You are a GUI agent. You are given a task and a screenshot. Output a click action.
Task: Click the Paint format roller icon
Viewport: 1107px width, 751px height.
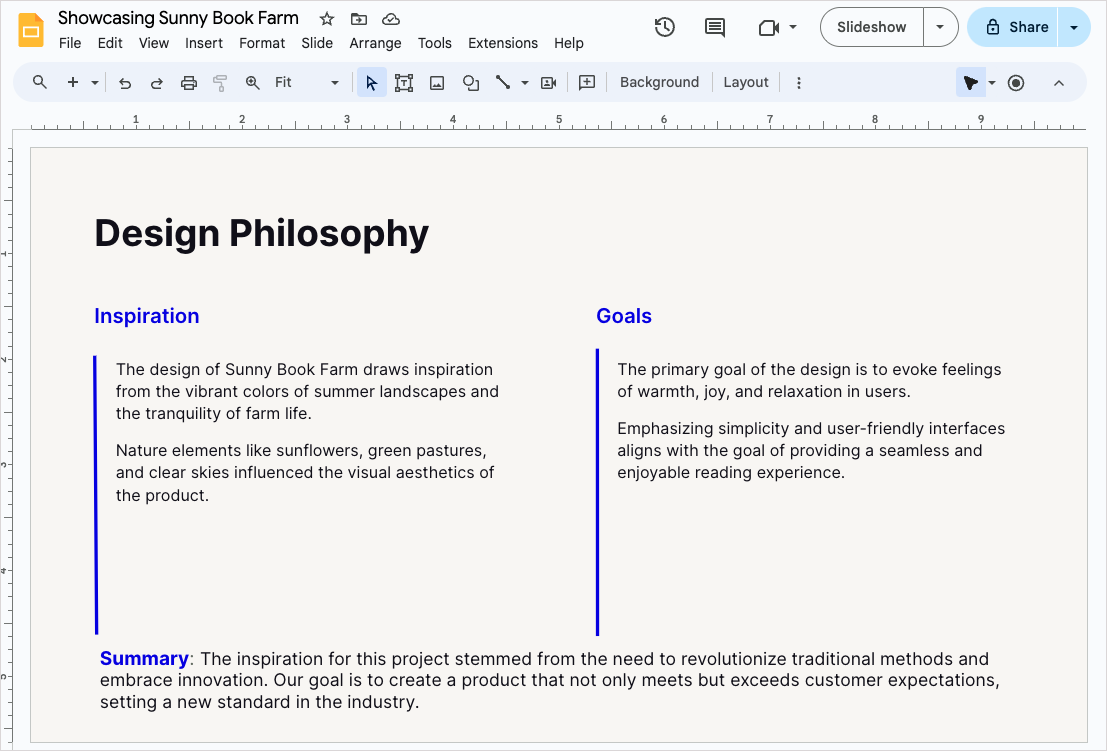click(x=220, y=83)
